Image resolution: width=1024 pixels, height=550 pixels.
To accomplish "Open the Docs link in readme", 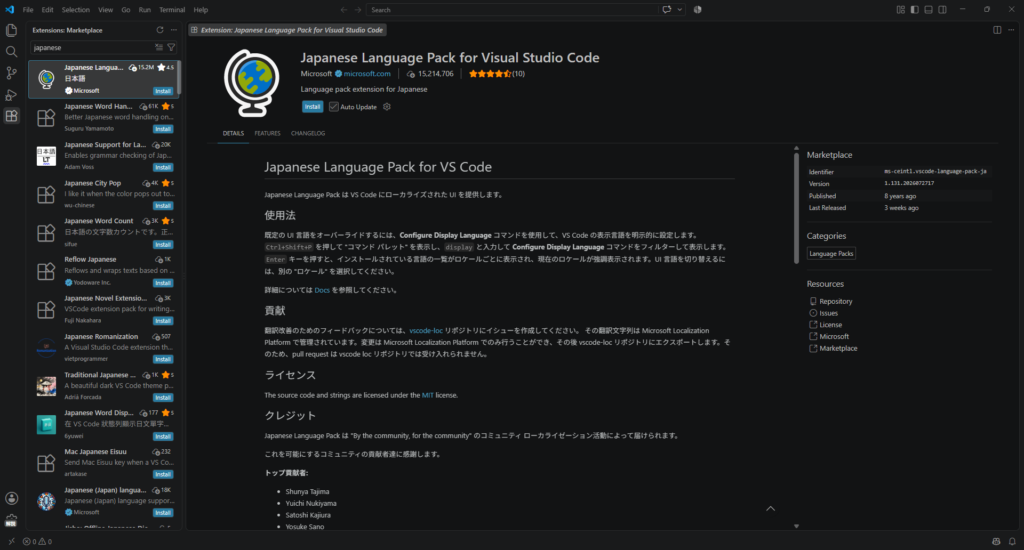I will (322, 290).
